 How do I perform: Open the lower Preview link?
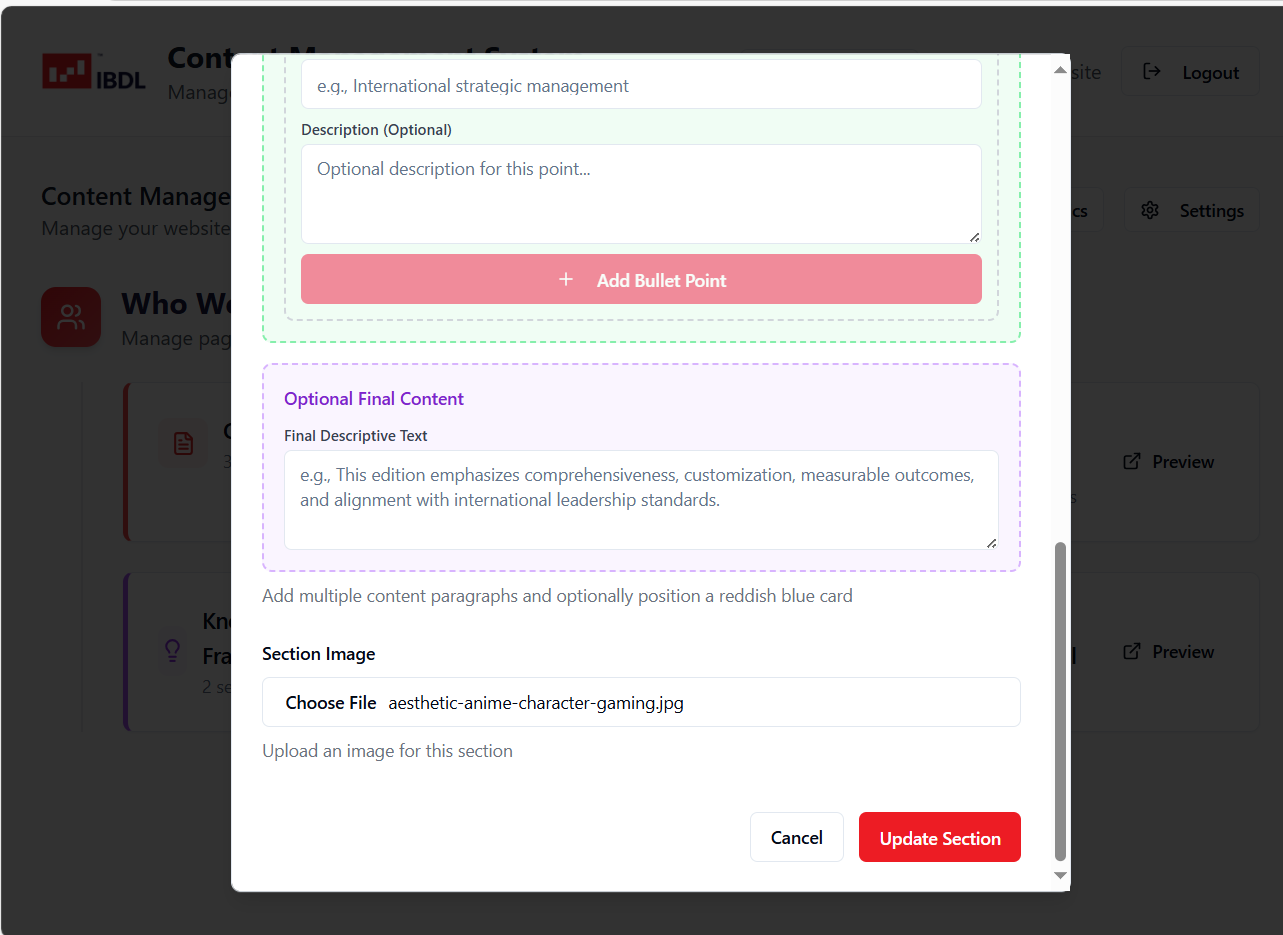pyautogui.click(x=1168, y=652)
